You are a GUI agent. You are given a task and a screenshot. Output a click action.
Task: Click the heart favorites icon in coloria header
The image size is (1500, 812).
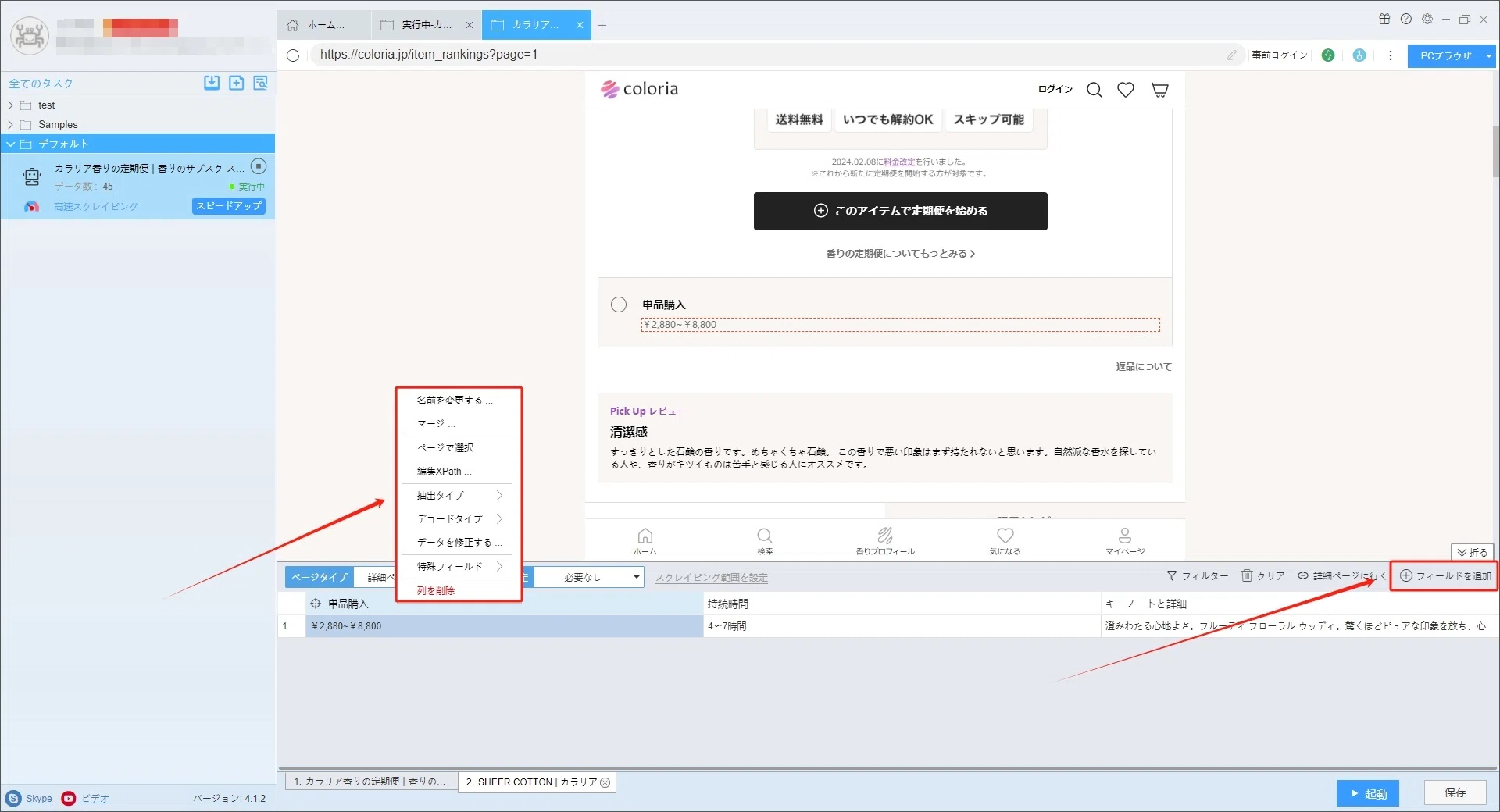1126,90
